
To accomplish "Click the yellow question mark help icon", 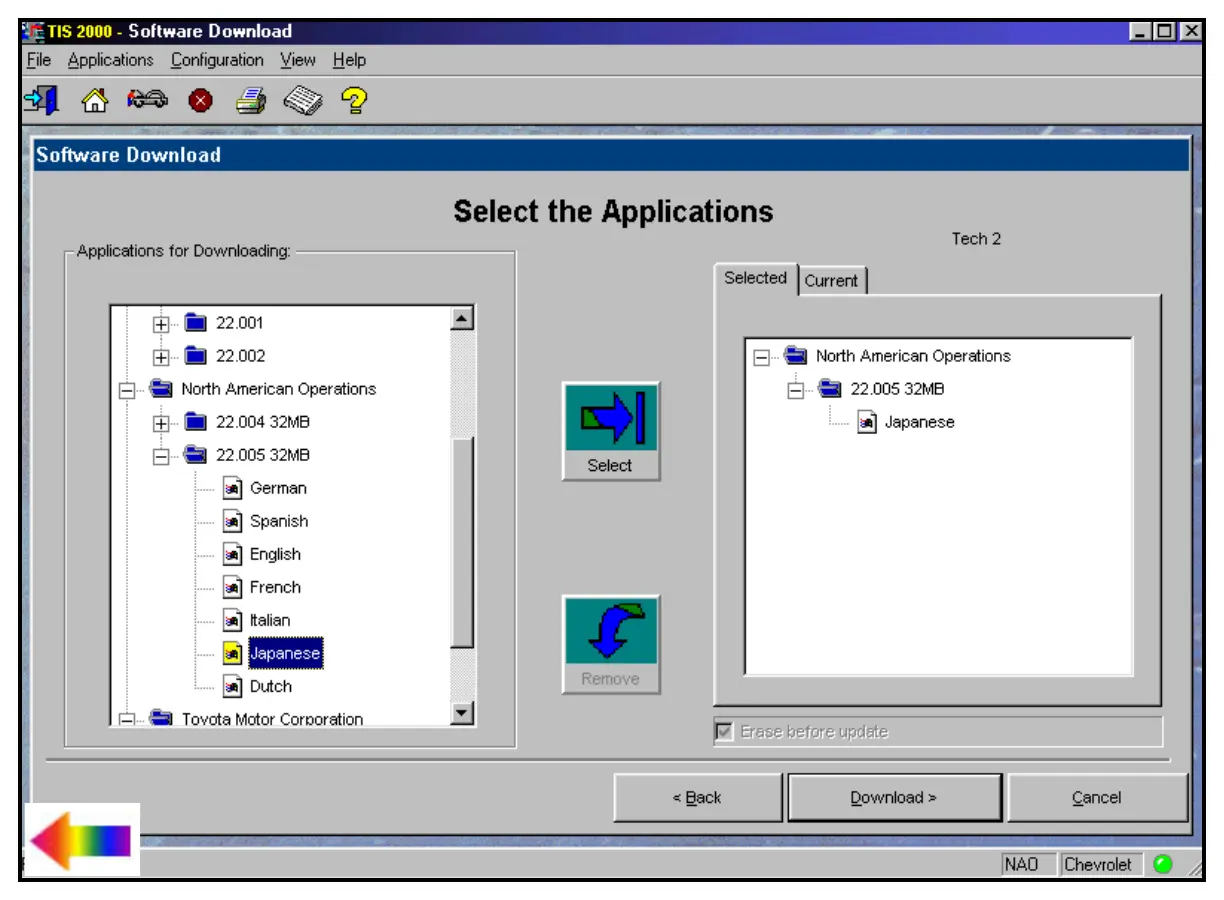I will coord(354,100).
